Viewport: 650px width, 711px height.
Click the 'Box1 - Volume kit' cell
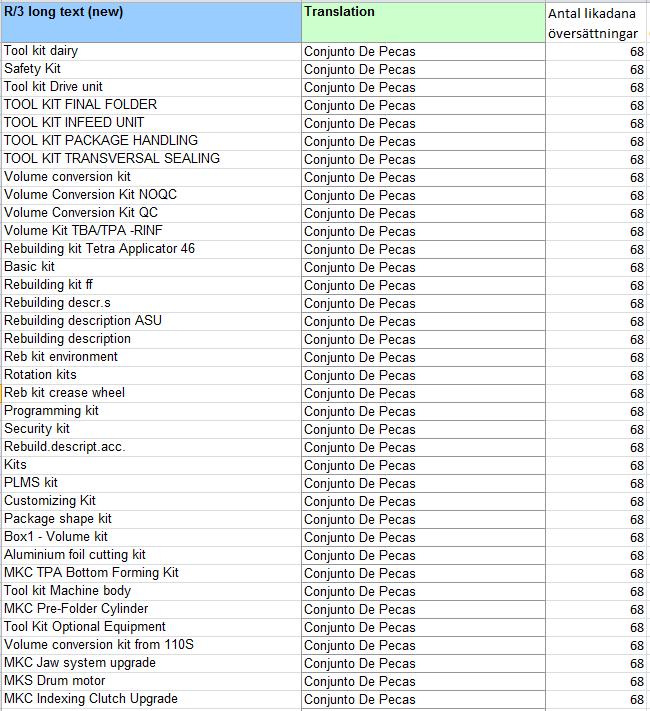click(151, 537)
